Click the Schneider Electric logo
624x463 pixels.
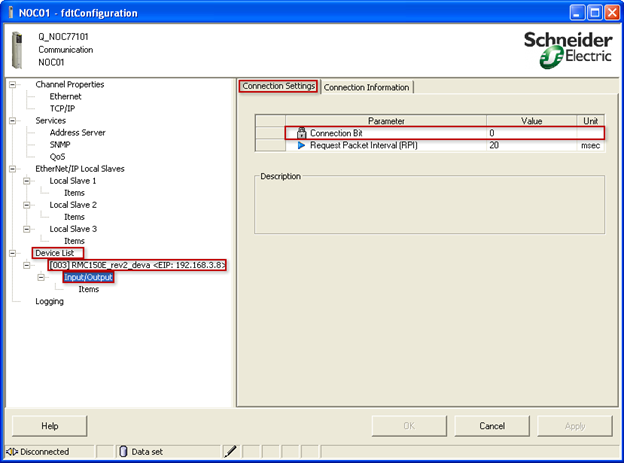(x=568, y=50)
